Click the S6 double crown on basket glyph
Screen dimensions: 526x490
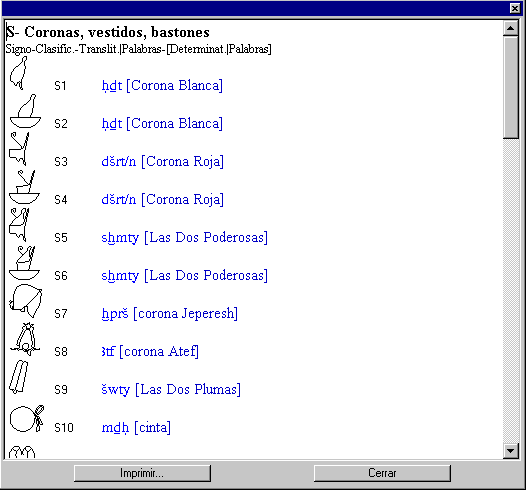point(24,263)
